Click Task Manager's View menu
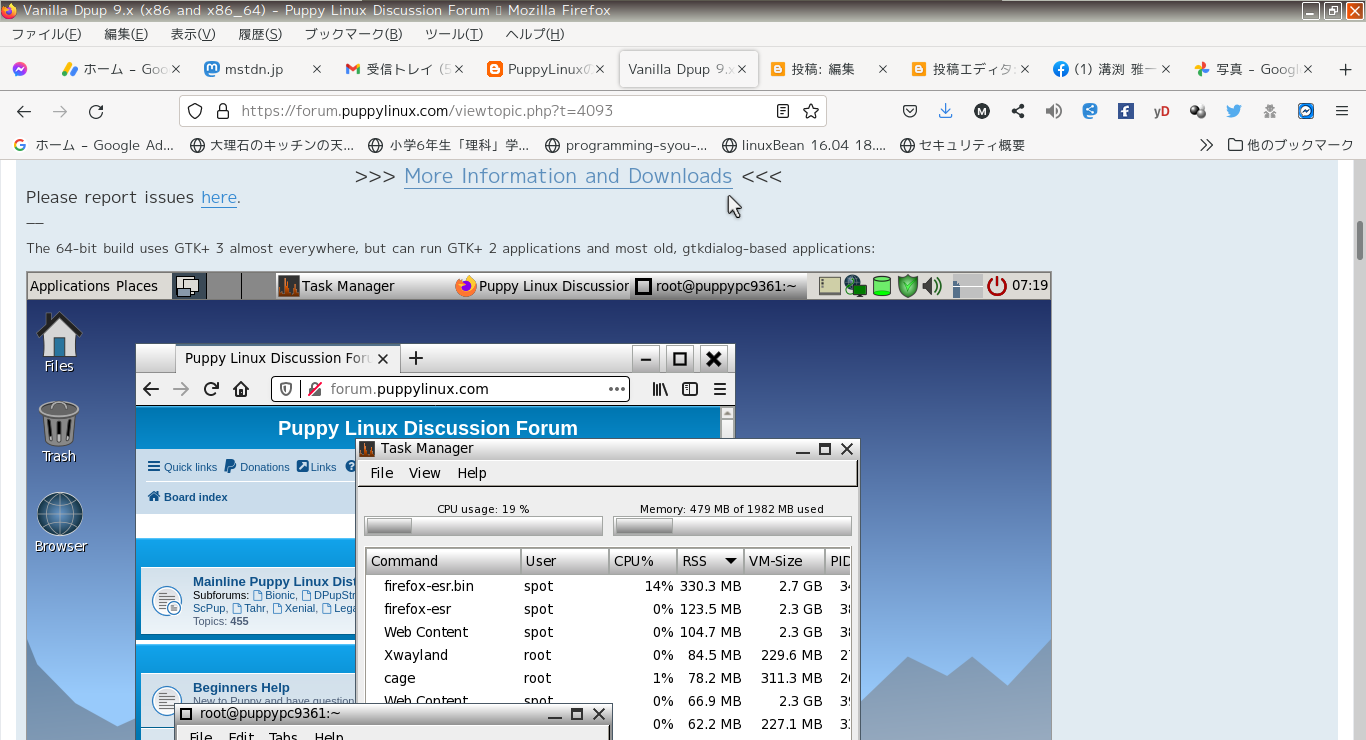Viewport: 1366px width, 740px height. click(x=424, y=473)
